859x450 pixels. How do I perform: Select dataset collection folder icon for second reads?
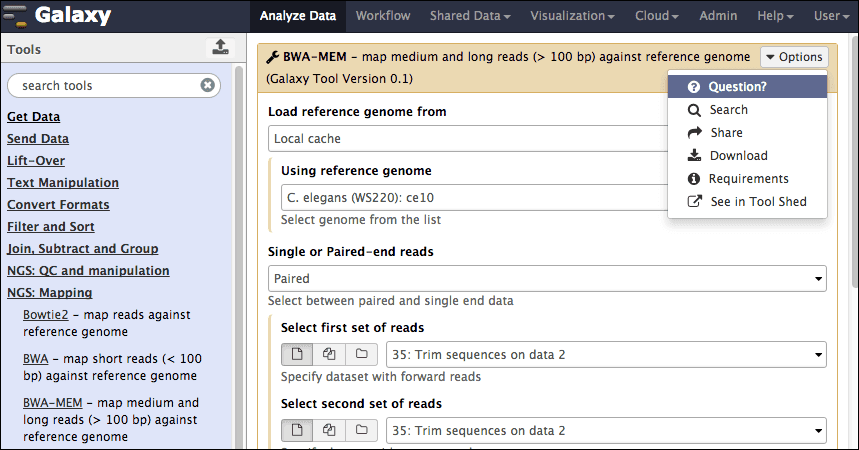(362, 431)
